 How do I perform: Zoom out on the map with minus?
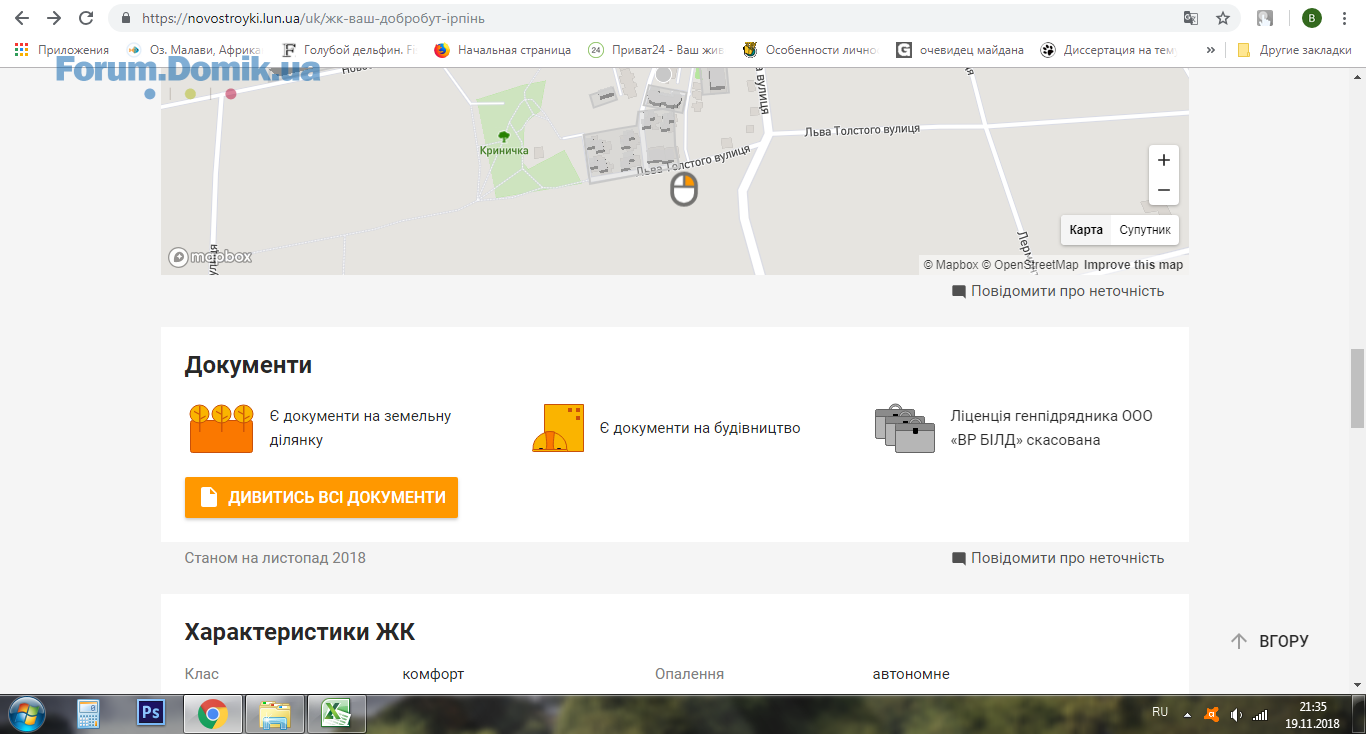1164,190
